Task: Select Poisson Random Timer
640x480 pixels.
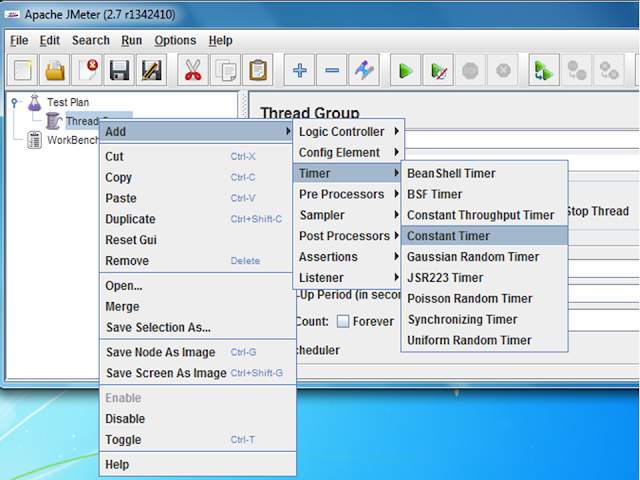Action: (x=484, y=298)
